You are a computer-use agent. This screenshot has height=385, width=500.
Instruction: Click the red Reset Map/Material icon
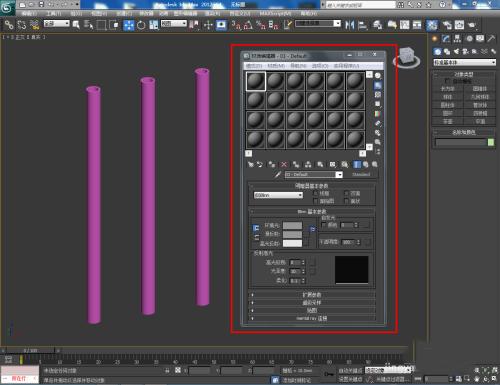(x=284, y=164)
